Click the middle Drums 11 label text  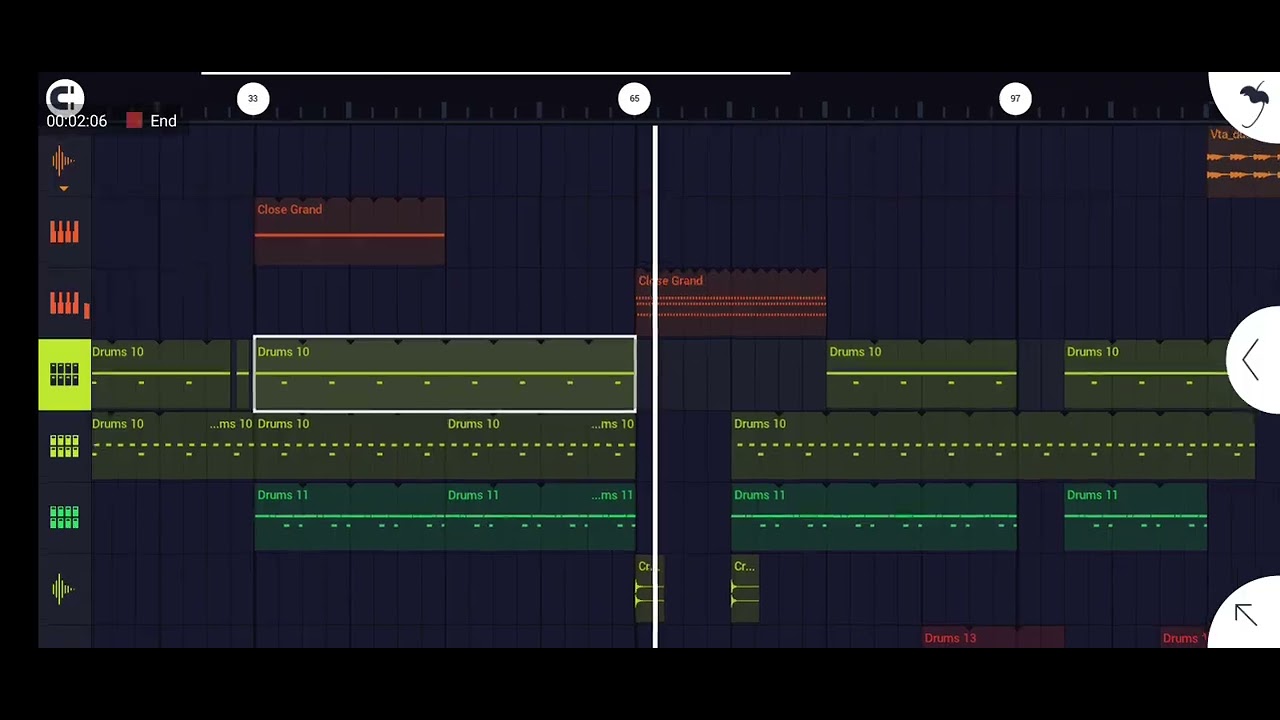[473, 495]
